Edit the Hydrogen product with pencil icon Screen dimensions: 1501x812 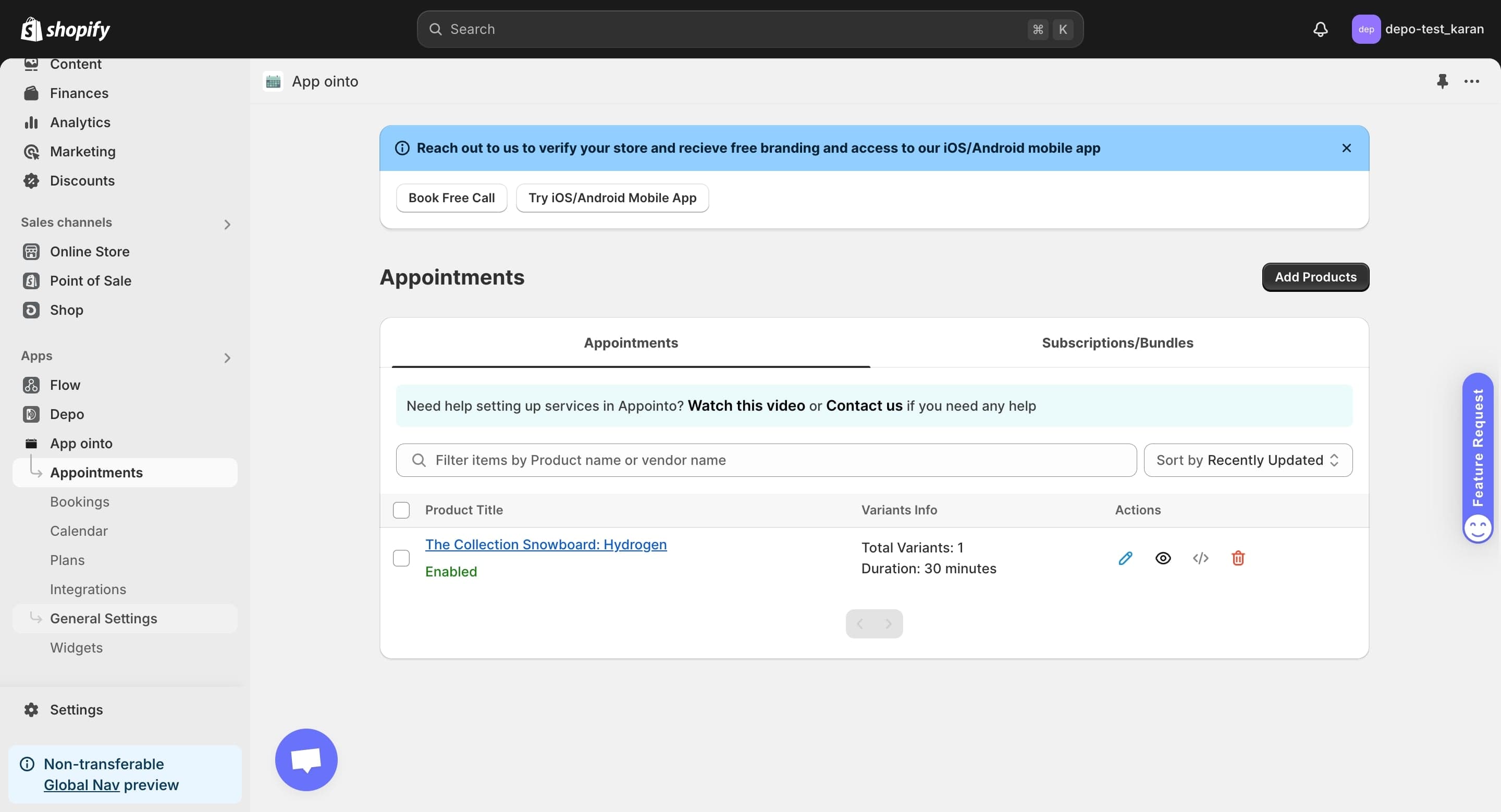[x=1126, y=558]
